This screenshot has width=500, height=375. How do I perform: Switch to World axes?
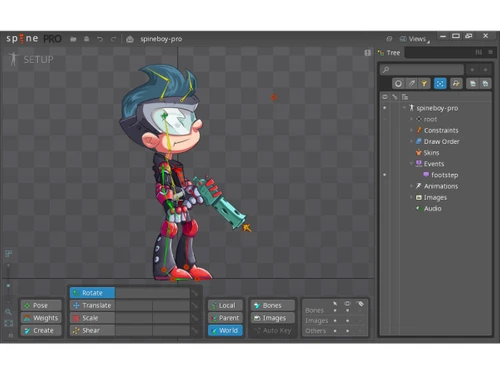tap(225, 330)
